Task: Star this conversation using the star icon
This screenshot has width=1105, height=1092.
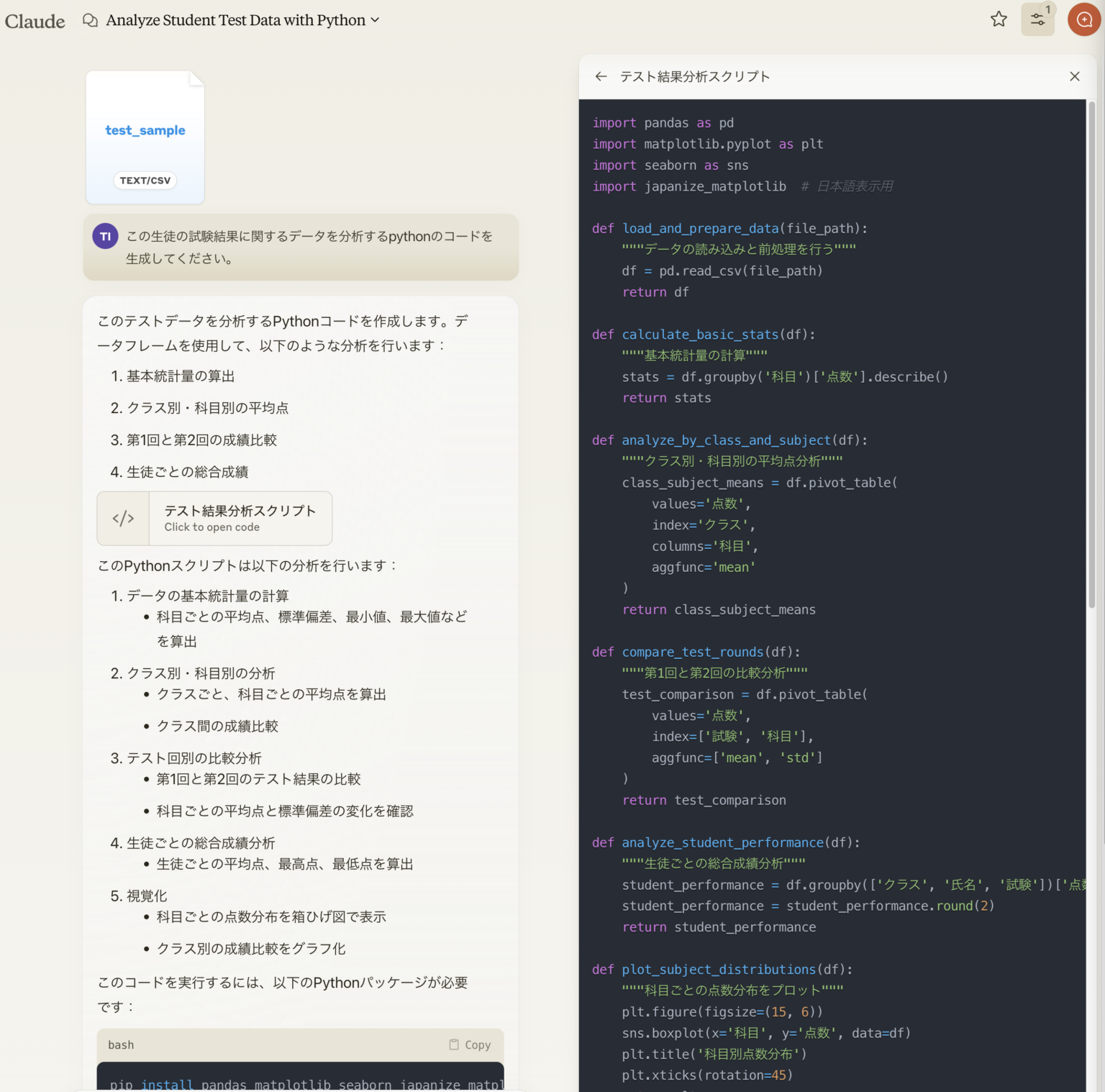Action: [x=998, y=20]
